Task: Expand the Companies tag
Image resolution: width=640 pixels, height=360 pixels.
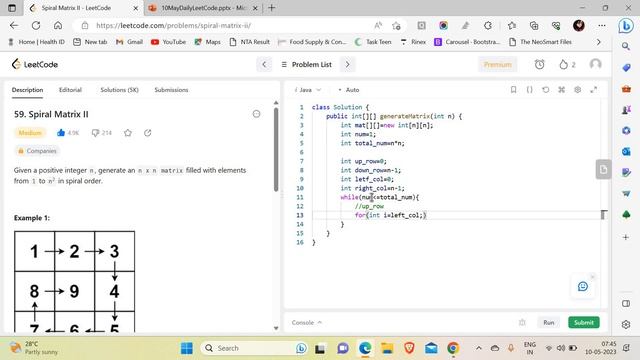Action: 37,151
